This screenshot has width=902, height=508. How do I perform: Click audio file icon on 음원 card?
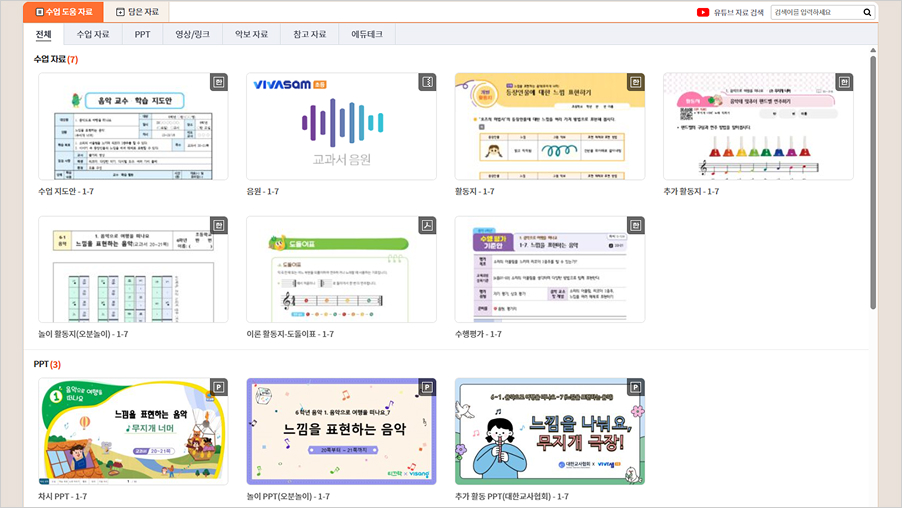[x=427, y=82]
